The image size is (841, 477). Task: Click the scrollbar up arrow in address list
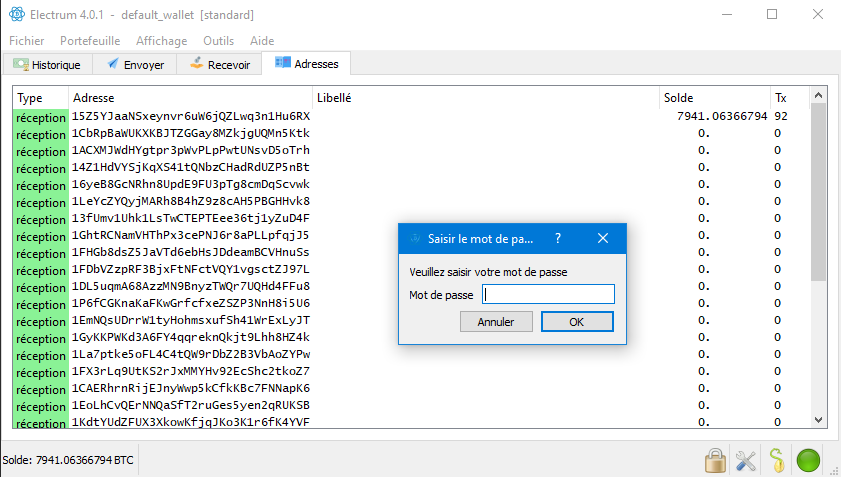818,95
